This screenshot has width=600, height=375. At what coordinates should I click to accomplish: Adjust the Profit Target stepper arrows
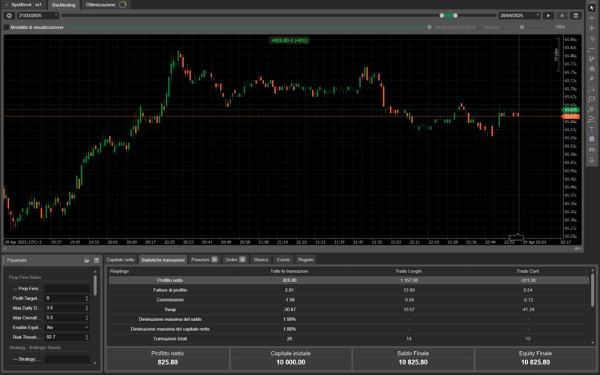tap(87, 298)
